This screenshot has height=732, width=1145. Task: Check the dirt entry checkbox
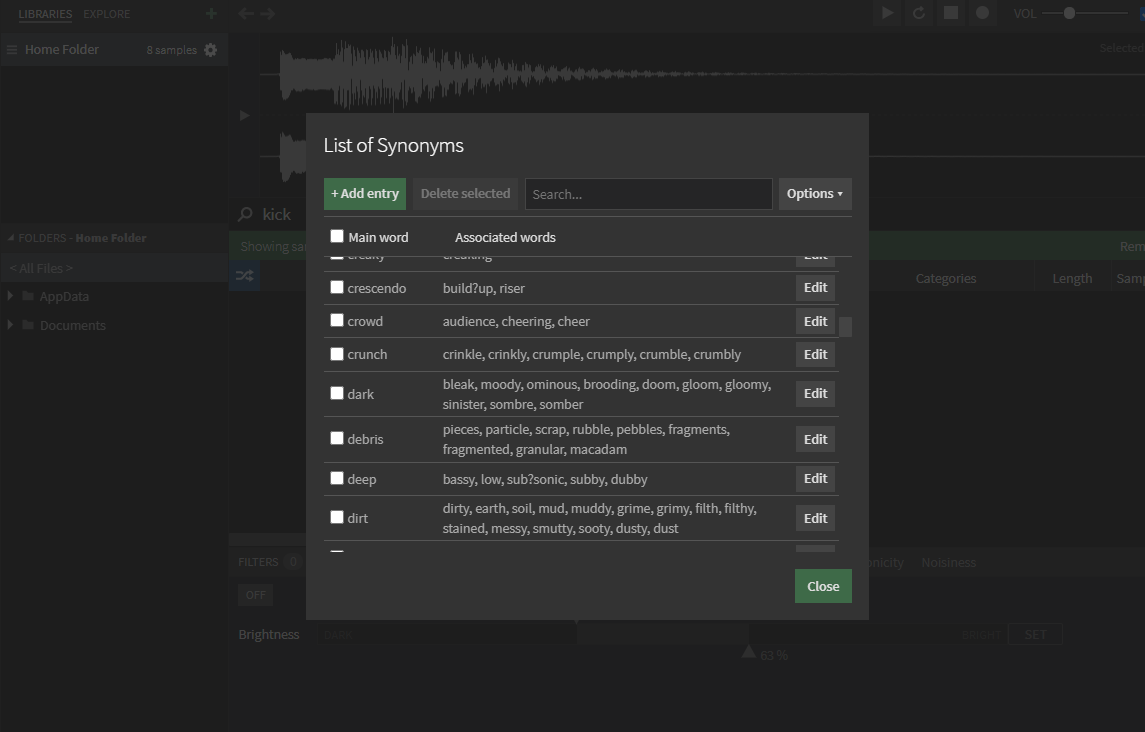tap(337, 517)
